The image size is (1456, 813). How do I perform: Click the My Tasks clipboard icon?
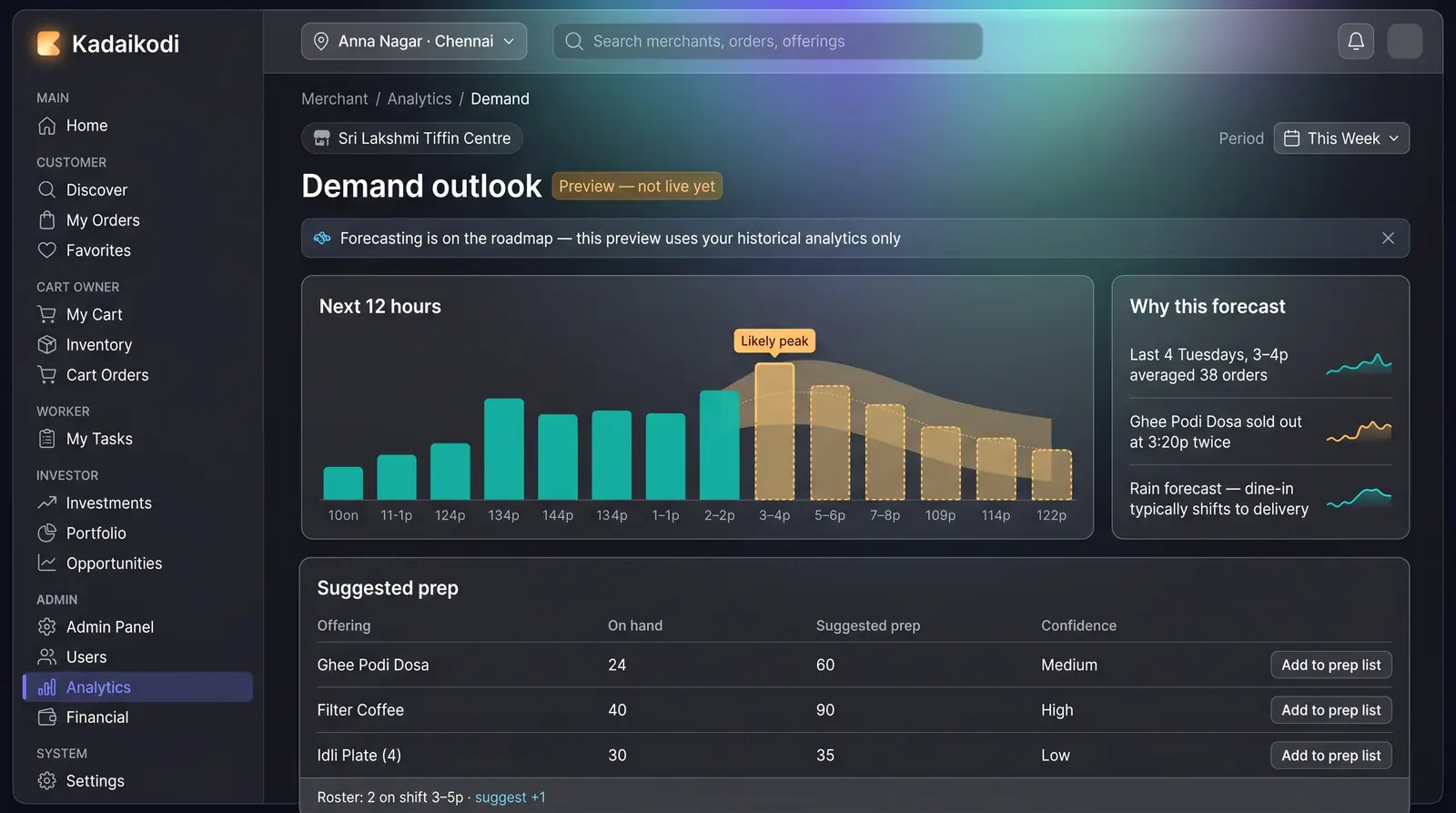[47, 439]
